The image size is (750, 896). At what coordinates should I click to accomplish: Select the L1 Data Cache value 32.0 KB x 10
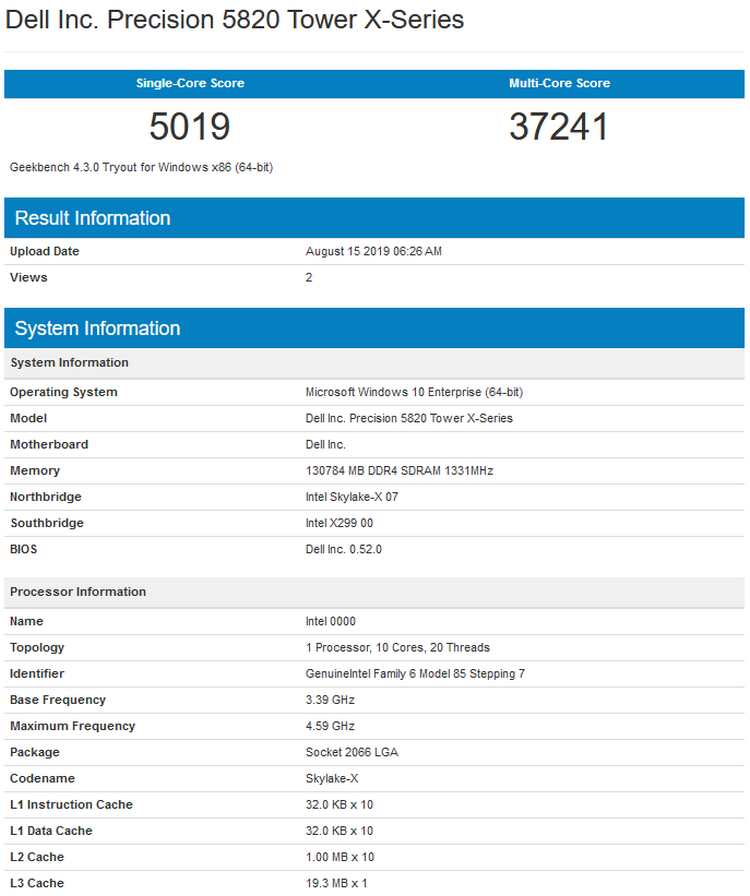(x=340, y=831)
